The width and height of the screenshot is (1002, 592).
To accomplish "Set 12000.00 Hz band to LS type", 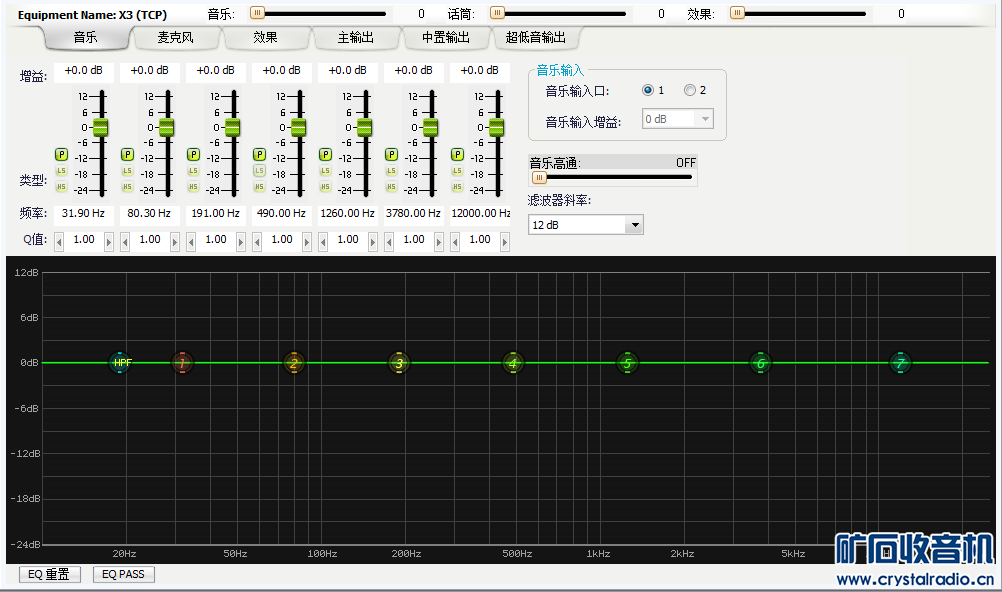I will [457, 171].
